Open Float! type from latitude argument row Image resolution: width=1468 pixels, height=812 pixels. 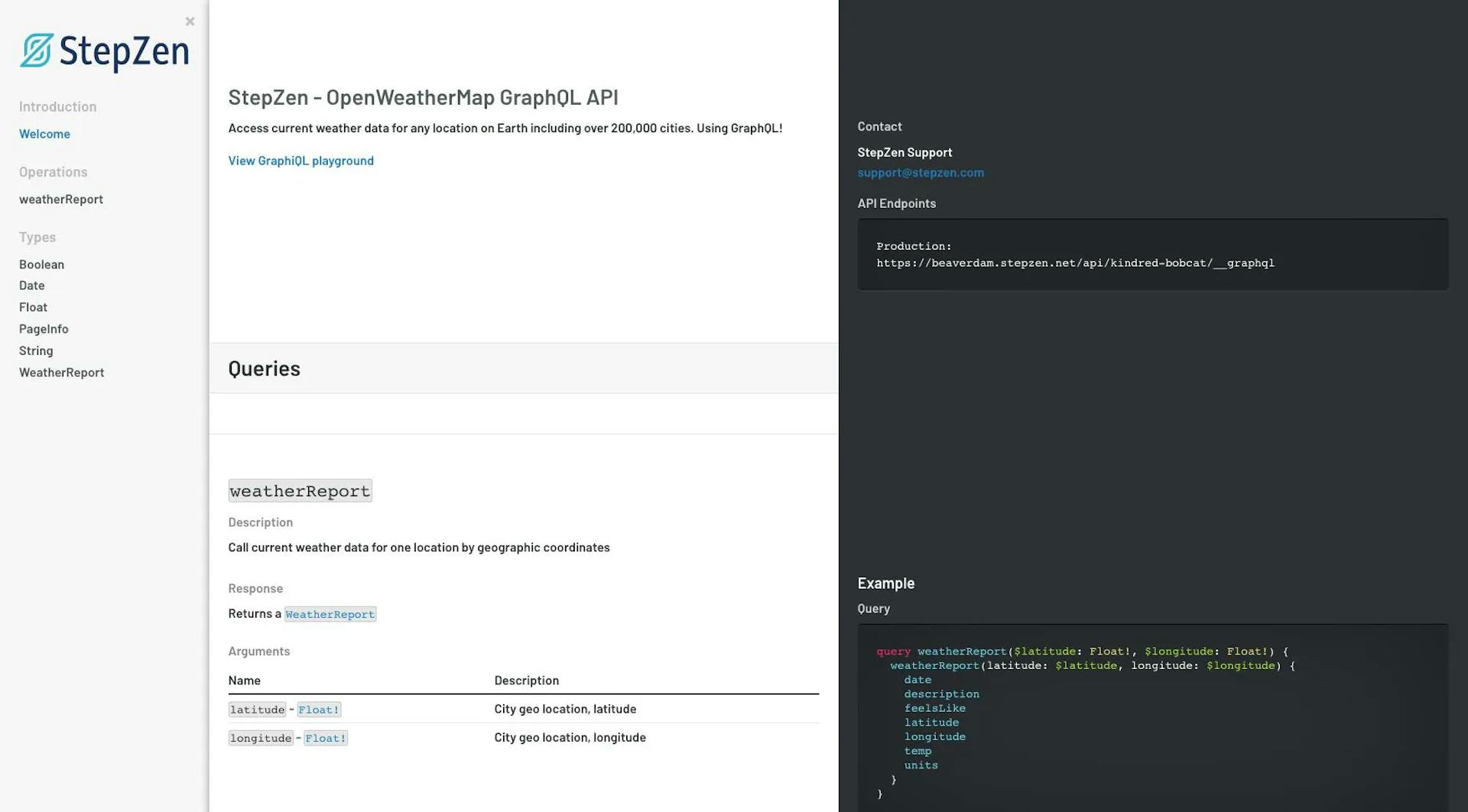click(319, 710)
